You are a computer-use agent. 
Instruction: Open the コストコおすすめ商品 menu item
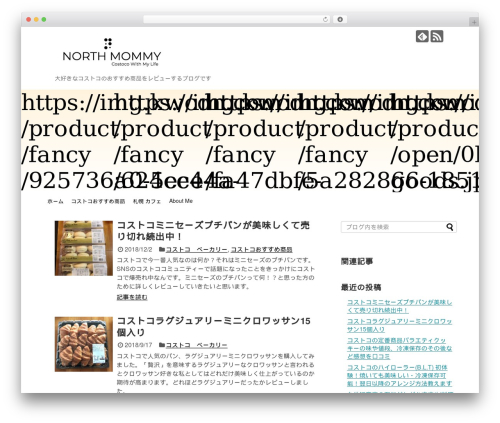(x=98, y=201)
